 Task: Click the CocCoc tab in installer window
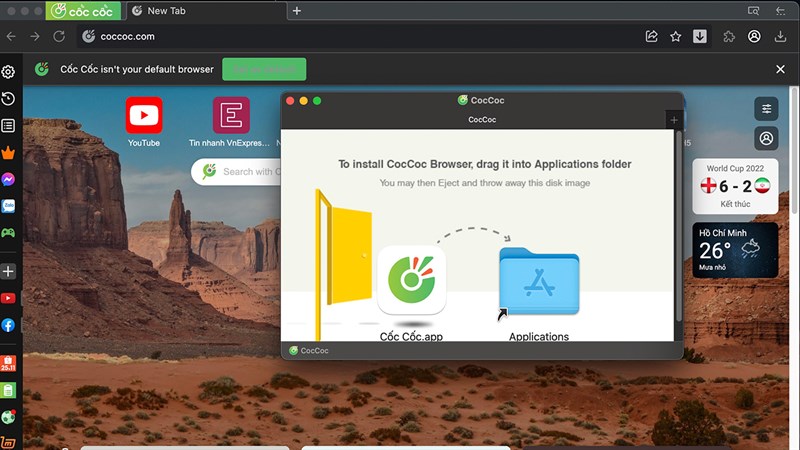pyautogui.click(x=482, y=119)
